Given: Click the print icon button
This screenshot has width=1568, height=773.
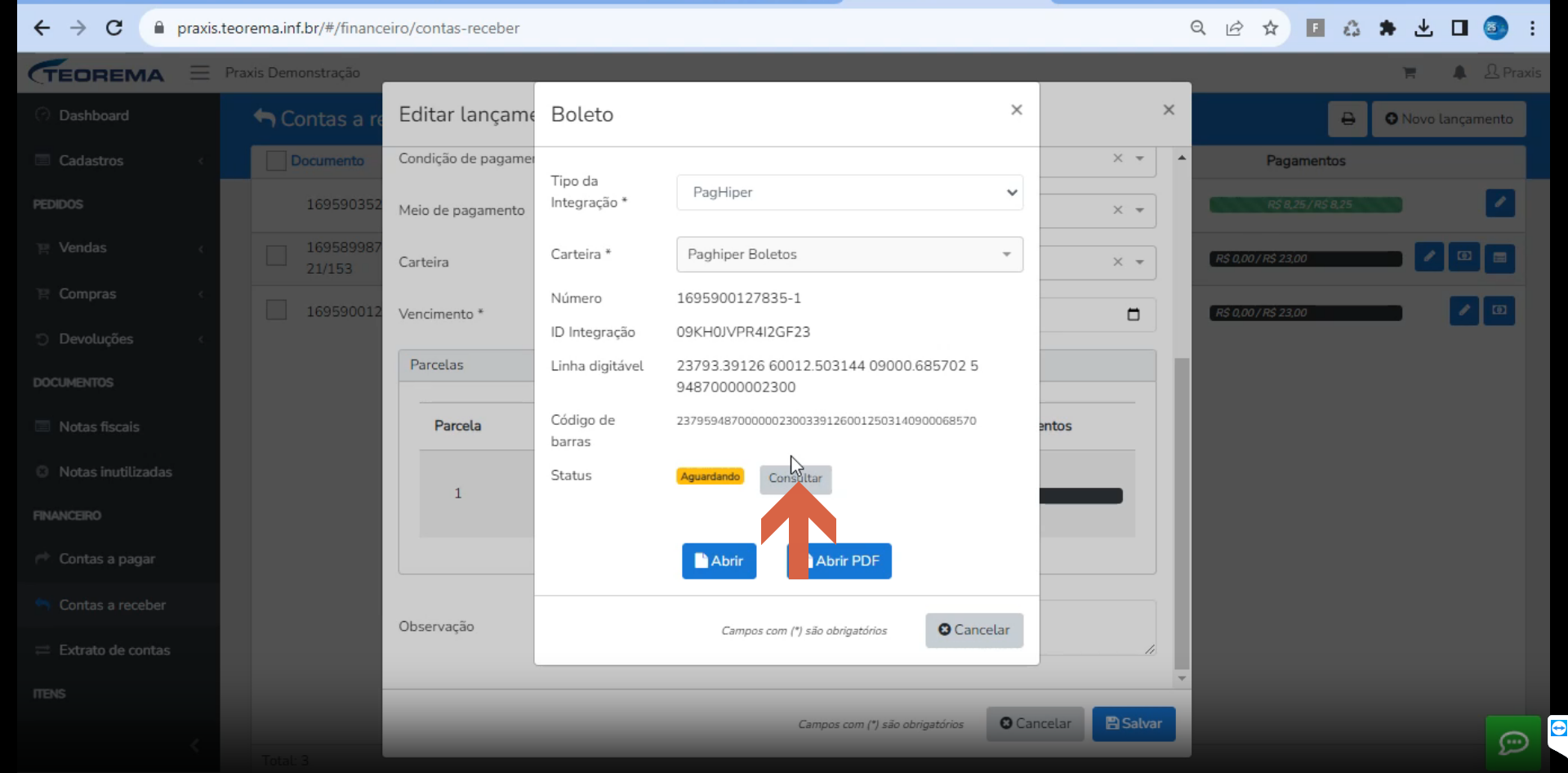Looking at the screenshot, I should (1348, 119).
